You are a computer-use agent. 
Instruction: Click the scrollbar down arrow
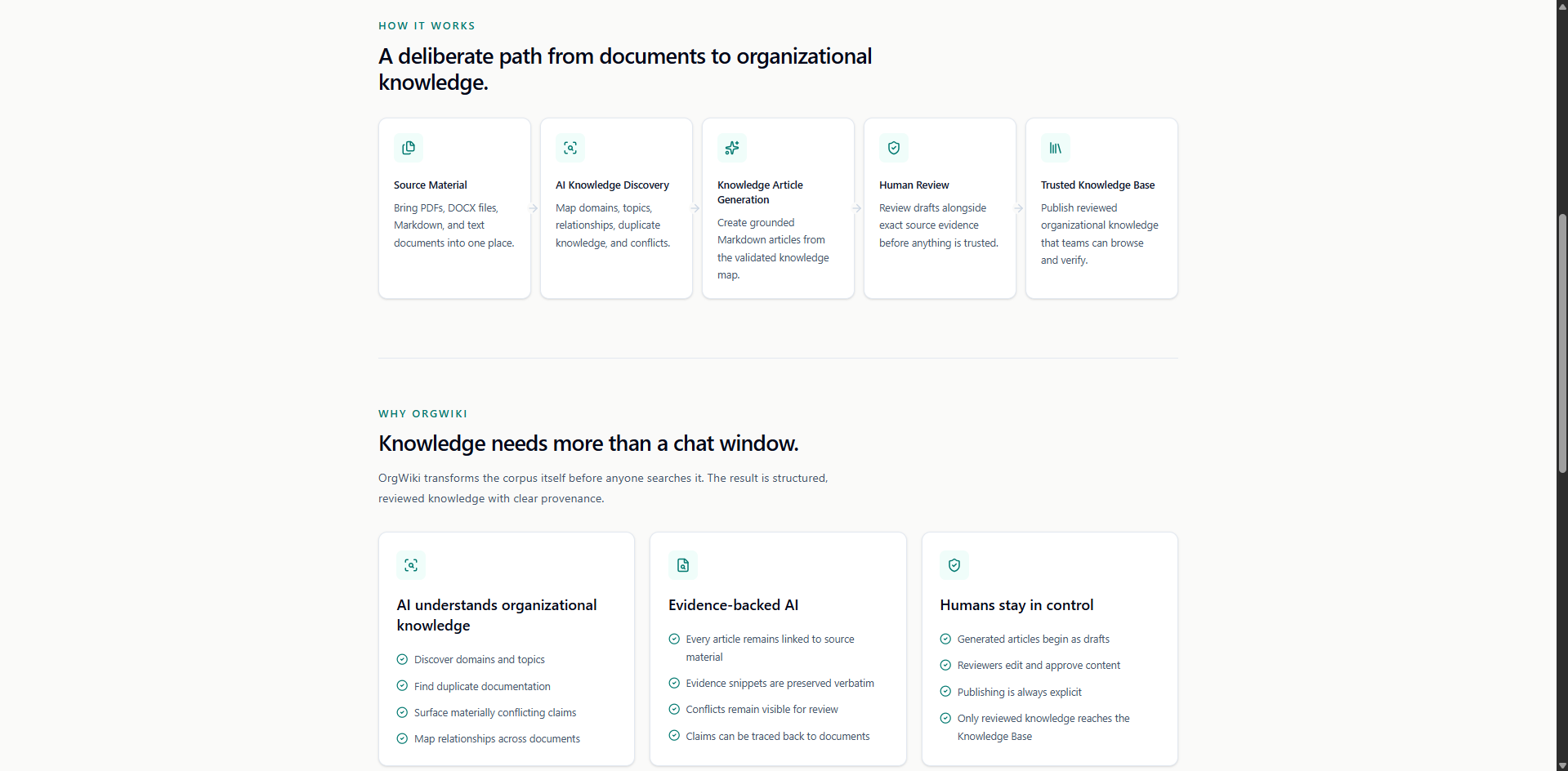(x=1562, y=765)
